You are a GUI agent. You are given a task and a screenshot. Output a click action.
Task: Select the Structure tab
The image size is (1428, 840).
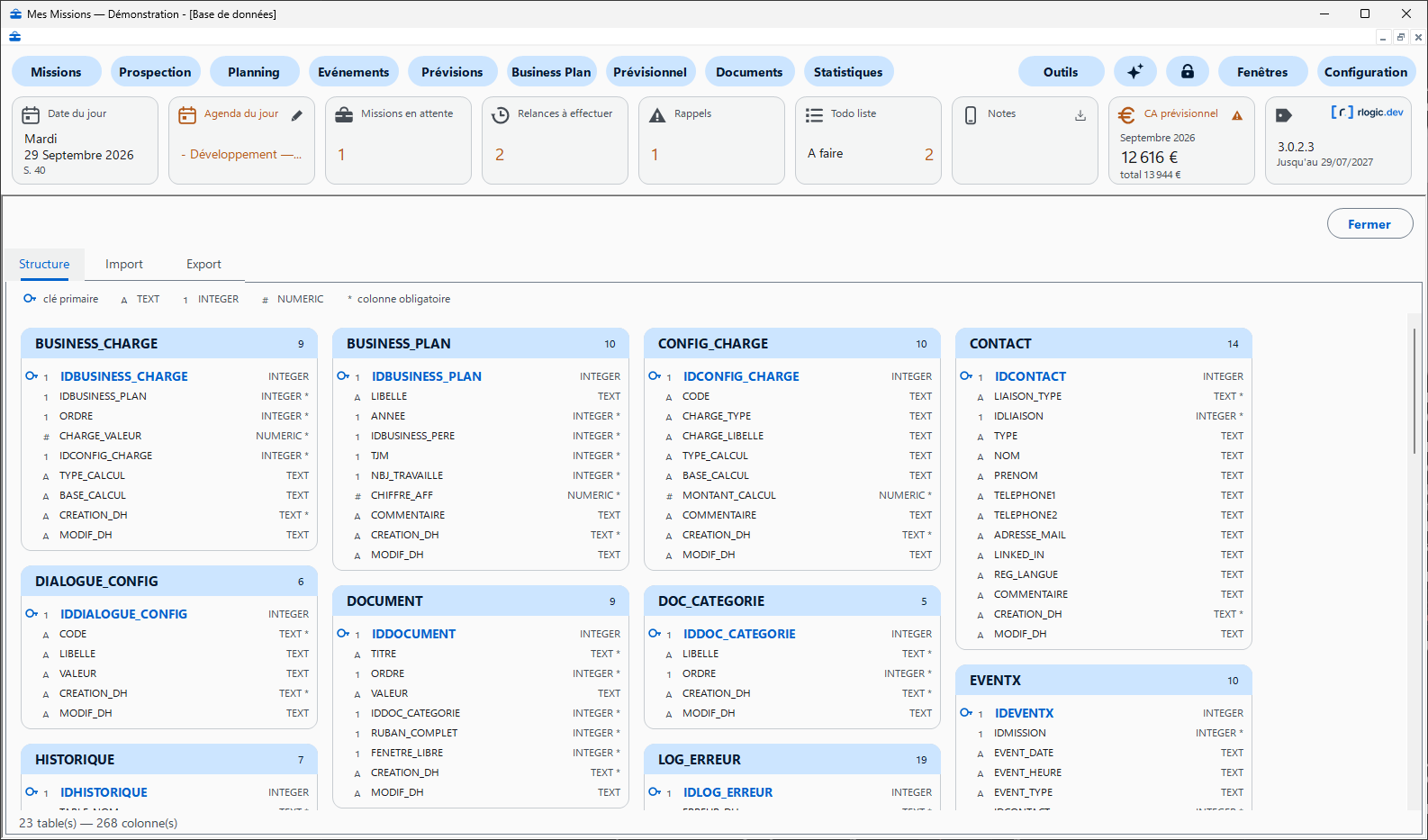click(44, 264)
